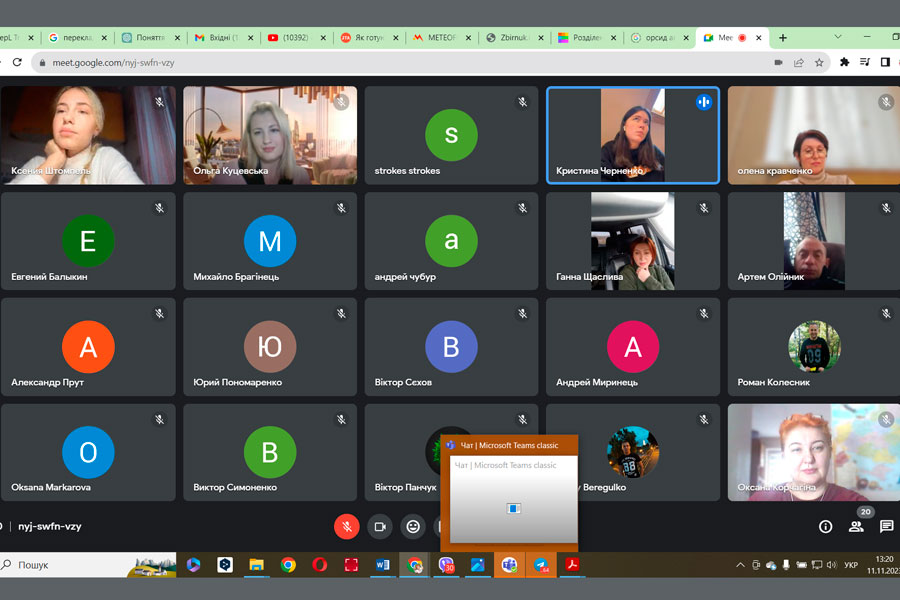Click Oksana Markarova's blue O avatar

(x=88, y=452)
